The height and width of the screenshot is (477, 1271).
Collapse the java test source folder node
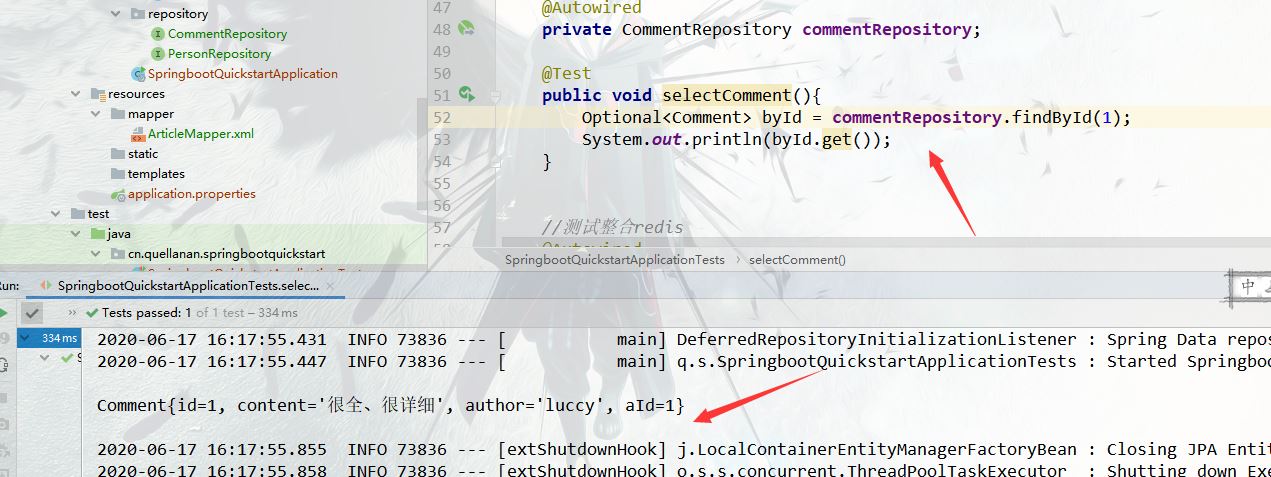(x=76, y=234)
